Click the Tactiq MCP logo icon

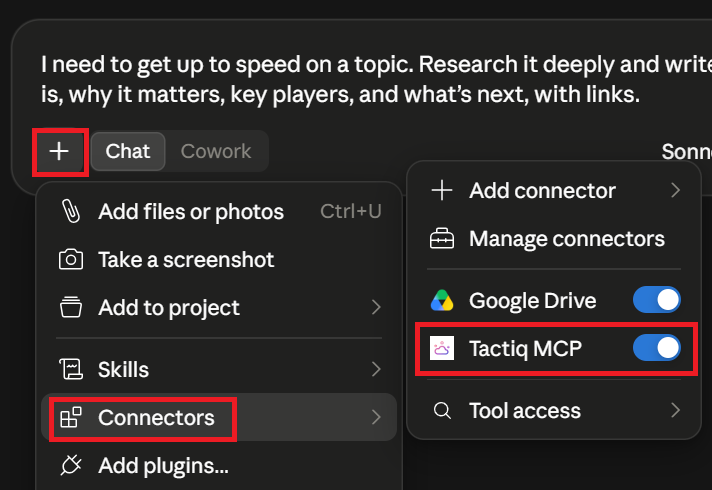point(442,348)
